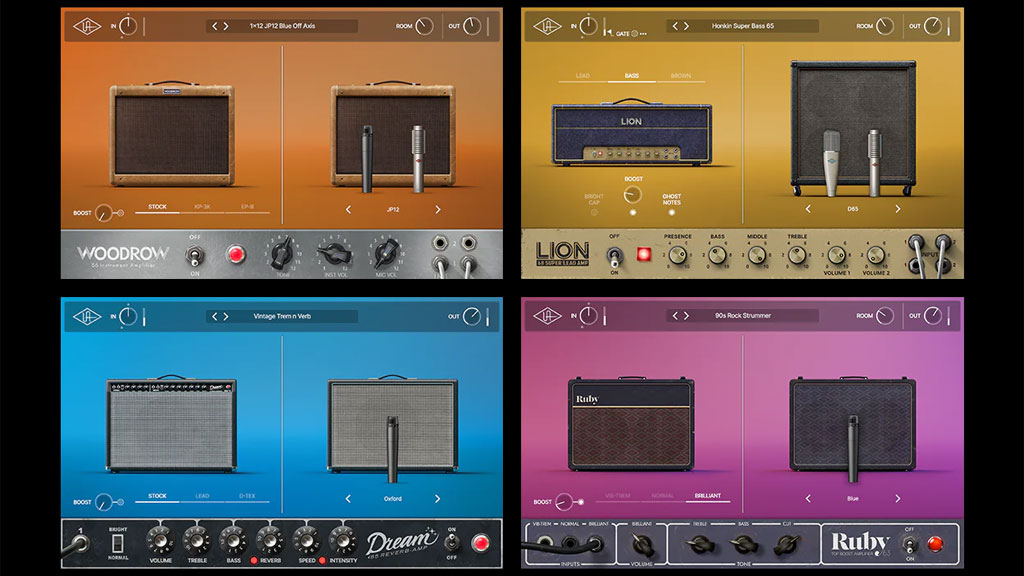Select previous cabinet before D65
The image size is (1024, 576).
(x=808, y=209)
